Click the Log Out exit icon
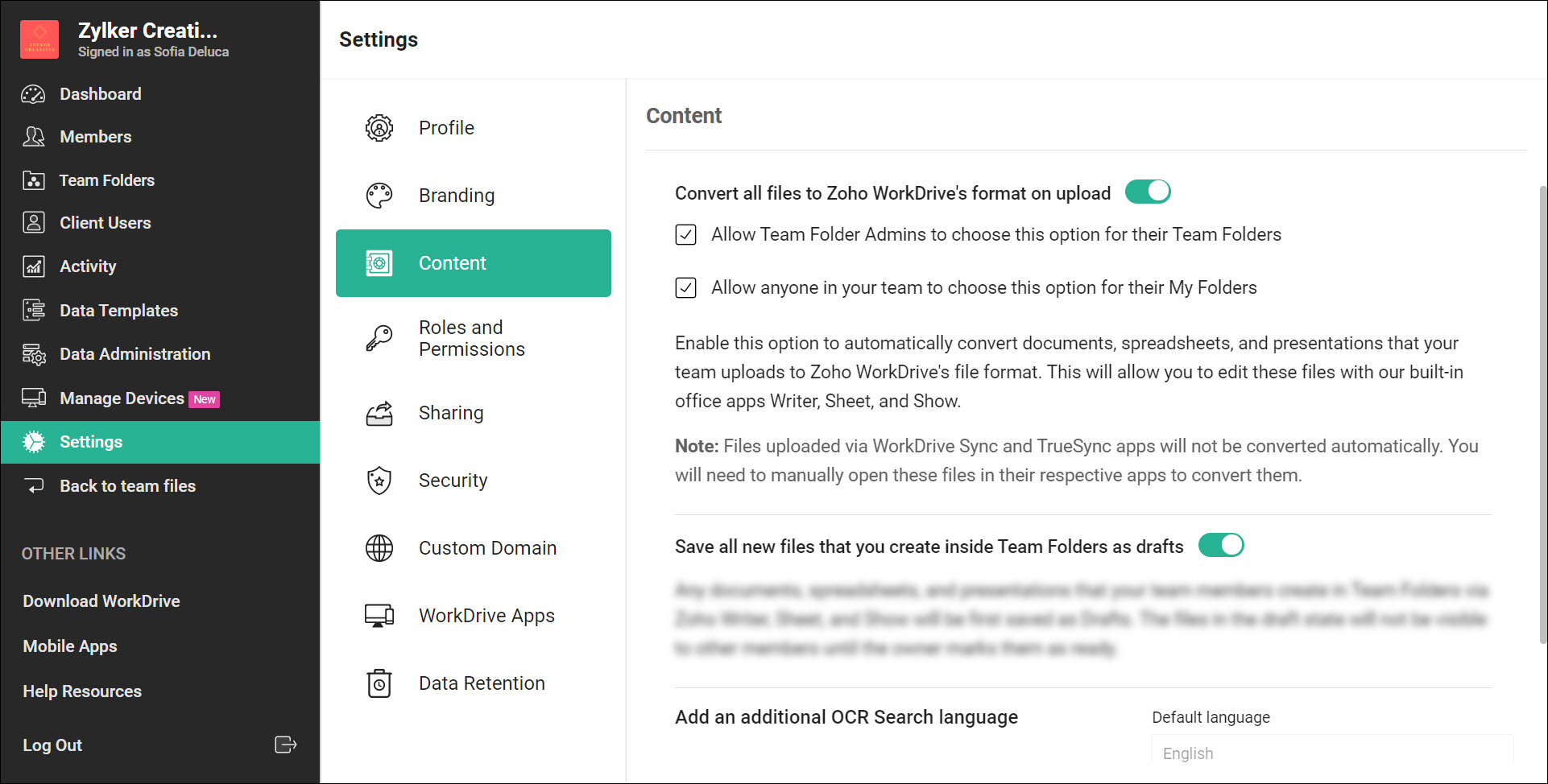This screenshot has height=784, width=1548. [285, 745]
